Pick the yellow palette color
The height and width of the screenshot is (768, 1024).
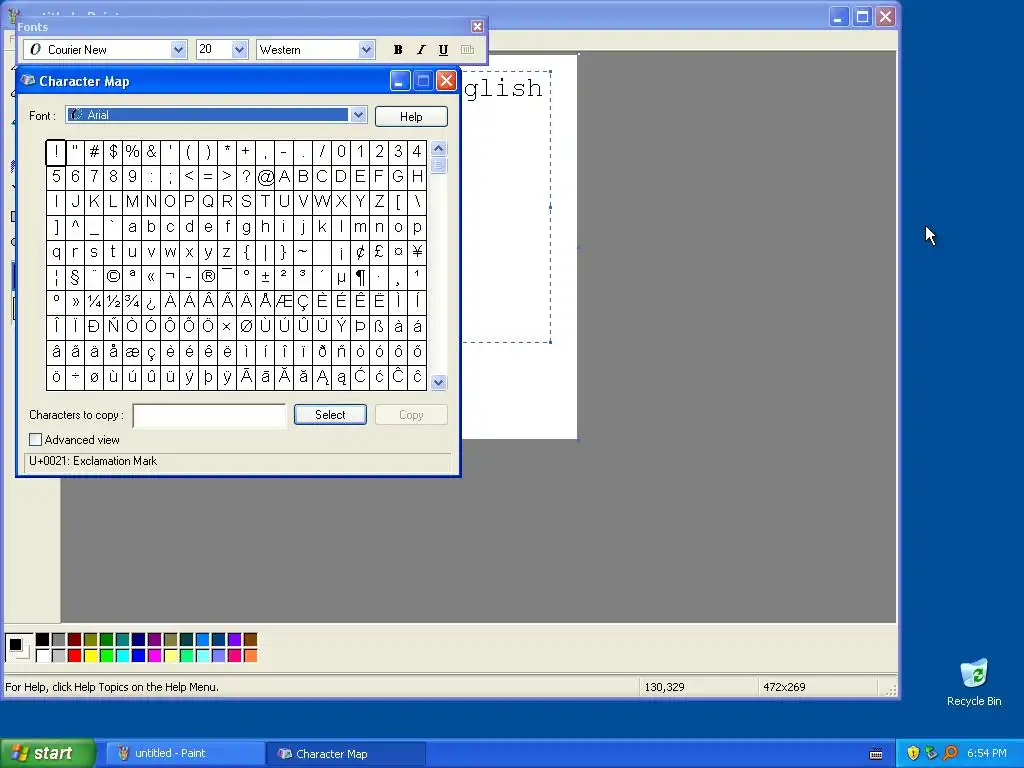pos(90,655)
